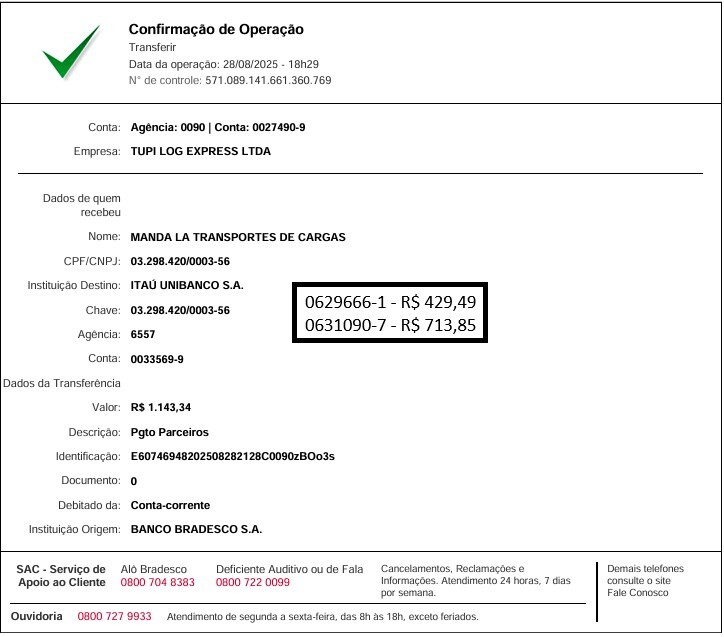Select the identification code starting with E60746948
724x637 pixels.
tap(232, 456)
